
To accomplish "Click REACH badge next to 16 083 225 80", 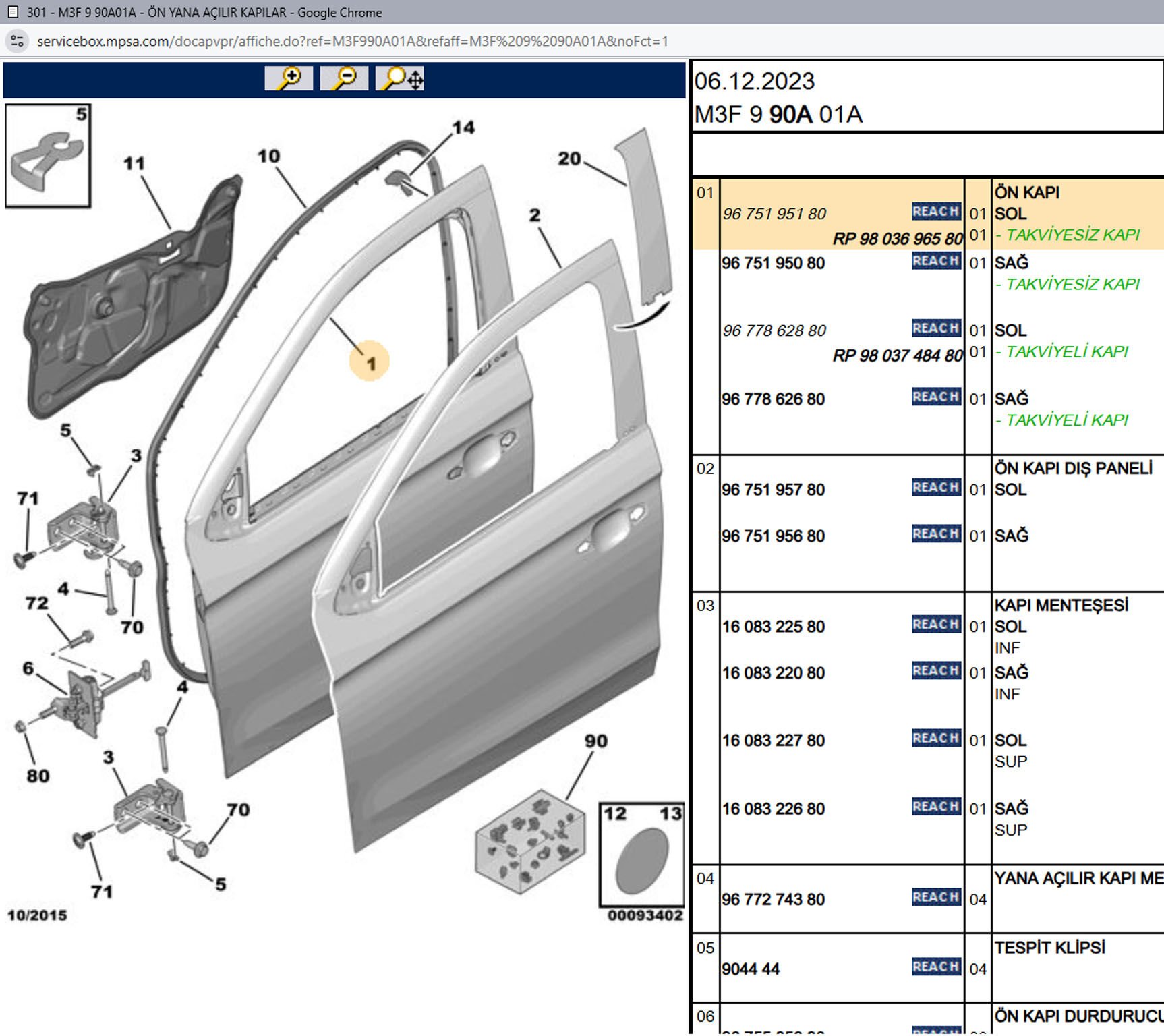I will pyautogui.click(x=935, y=625).
